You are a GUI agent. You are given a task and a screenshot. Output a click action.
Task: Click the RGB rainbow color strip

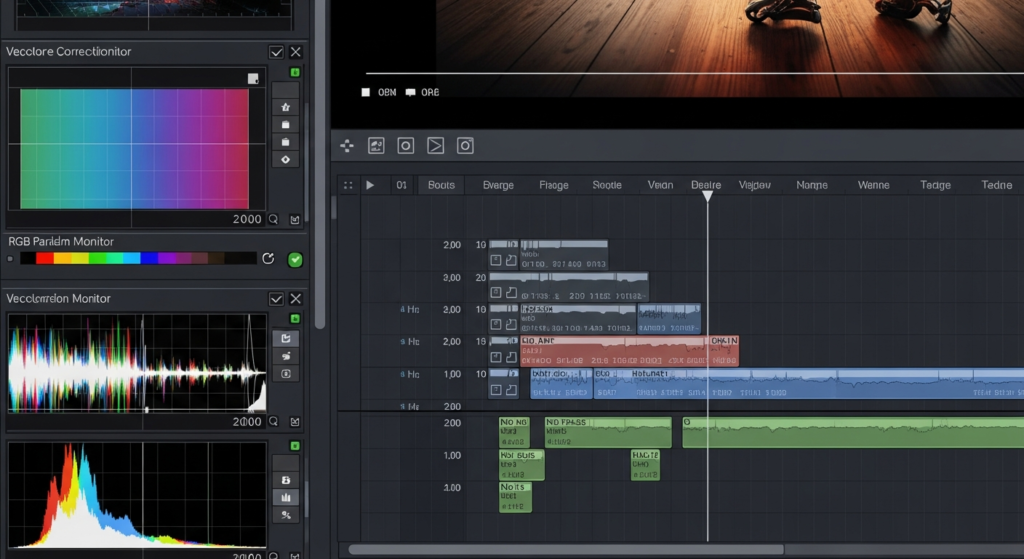138,259
